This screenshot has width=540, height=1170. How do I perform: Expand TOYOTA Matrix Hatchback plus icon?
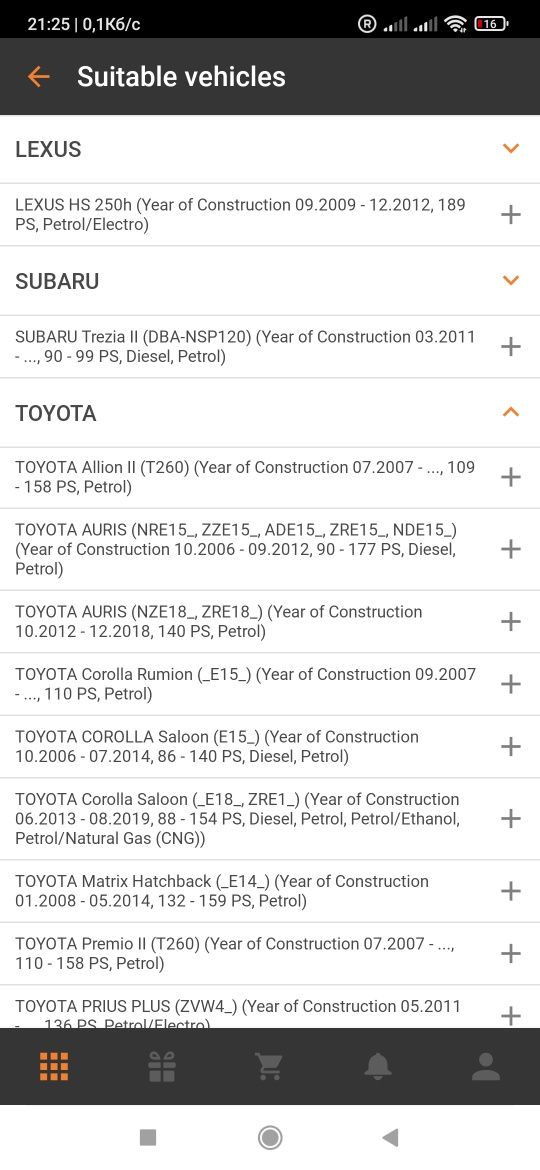point(511,891)
